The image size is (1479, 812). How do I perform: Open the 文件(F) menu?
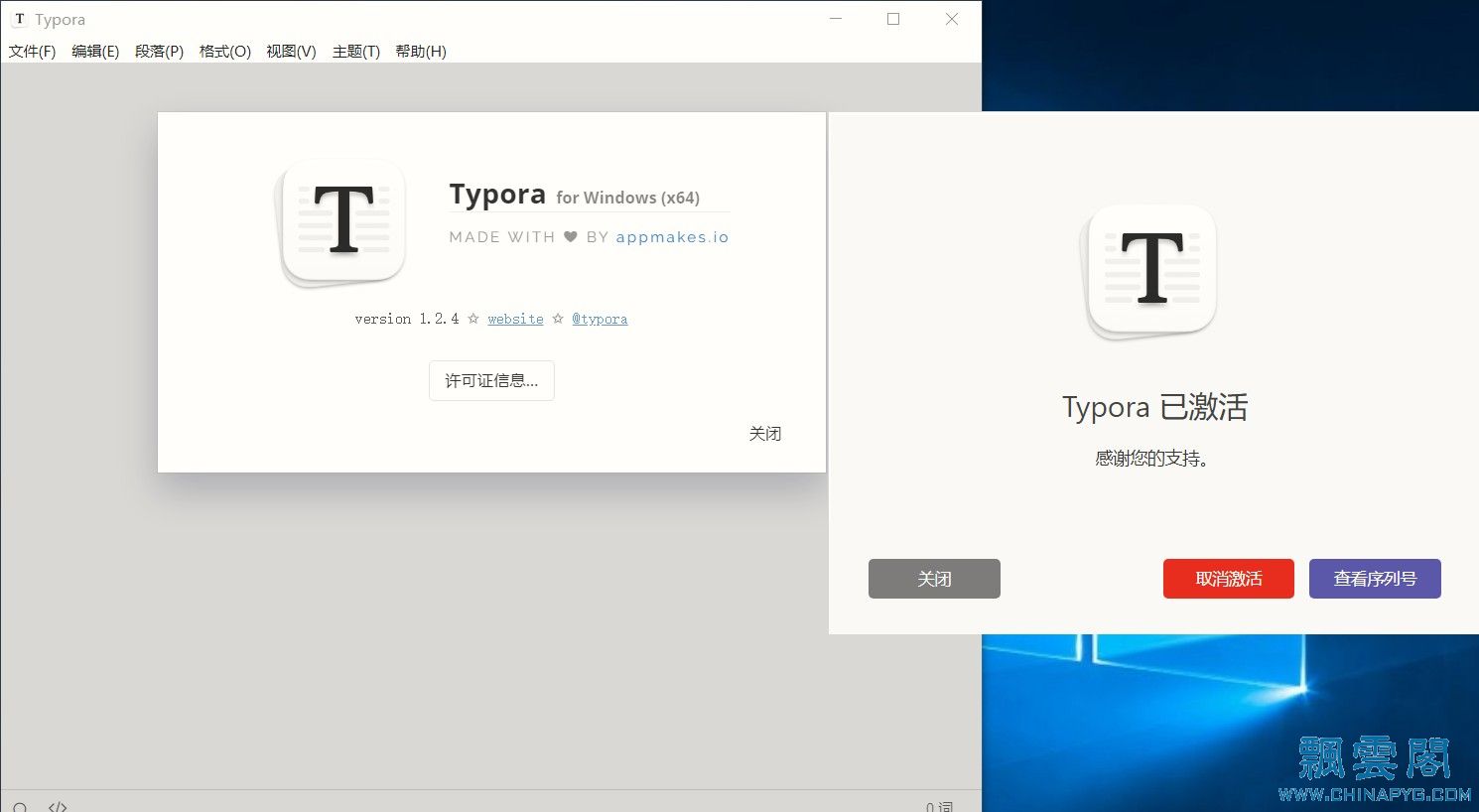pyautogui.click(x=32, y=52)
